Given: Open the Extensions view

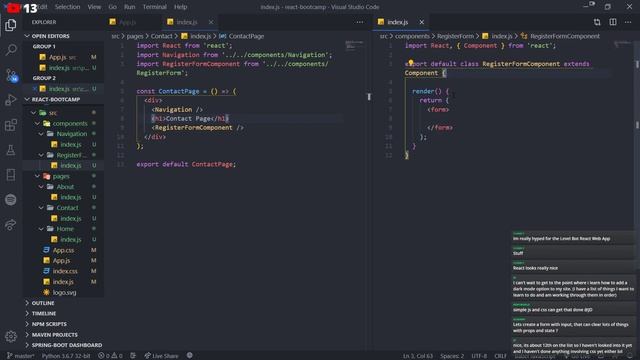Looking at the screenshot, I should click(x=11, y=125).
